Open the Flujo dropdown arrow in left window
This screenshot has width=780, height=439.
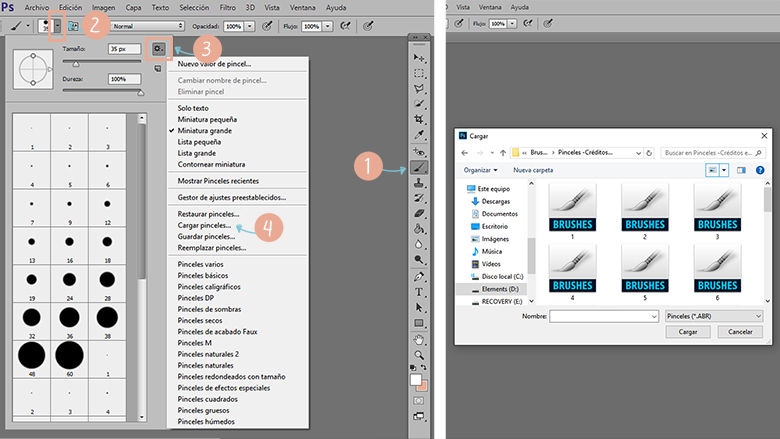tap(328, 26)
